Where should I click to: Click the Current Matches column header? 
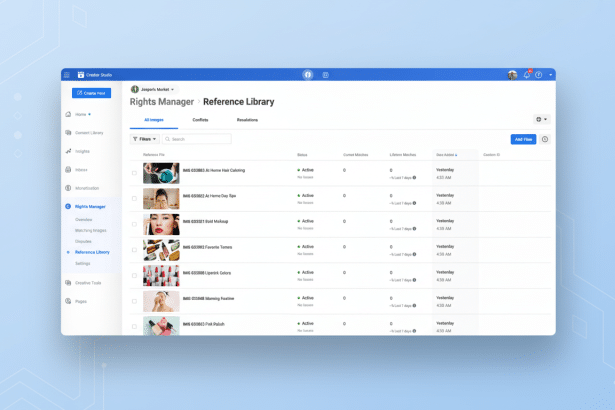356,155
